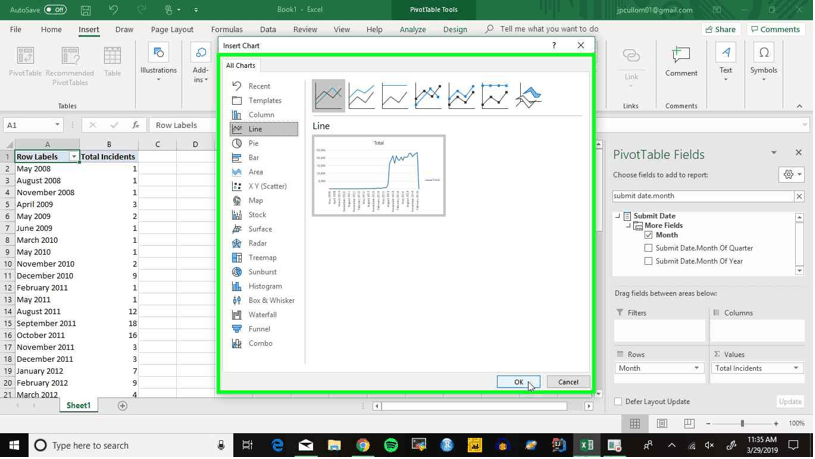Open the Name Box dropdown
The height and width of the screenshot is (459, 815).
click(57, 125)
